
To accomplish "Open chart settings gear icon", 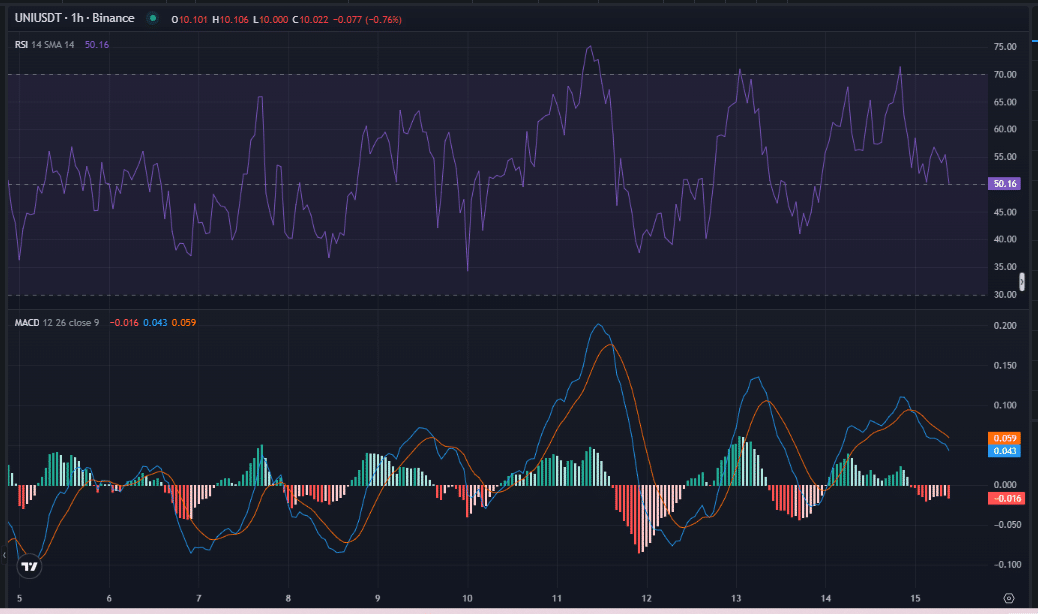I will [x=1008, y=598].
